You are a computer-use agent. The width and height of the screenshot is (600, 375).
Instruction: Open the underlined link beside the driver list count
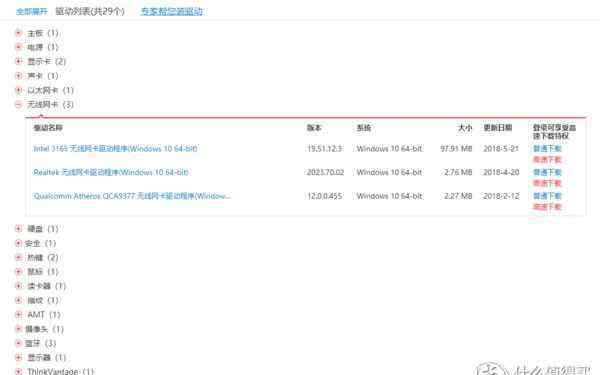tap(171, 11)
